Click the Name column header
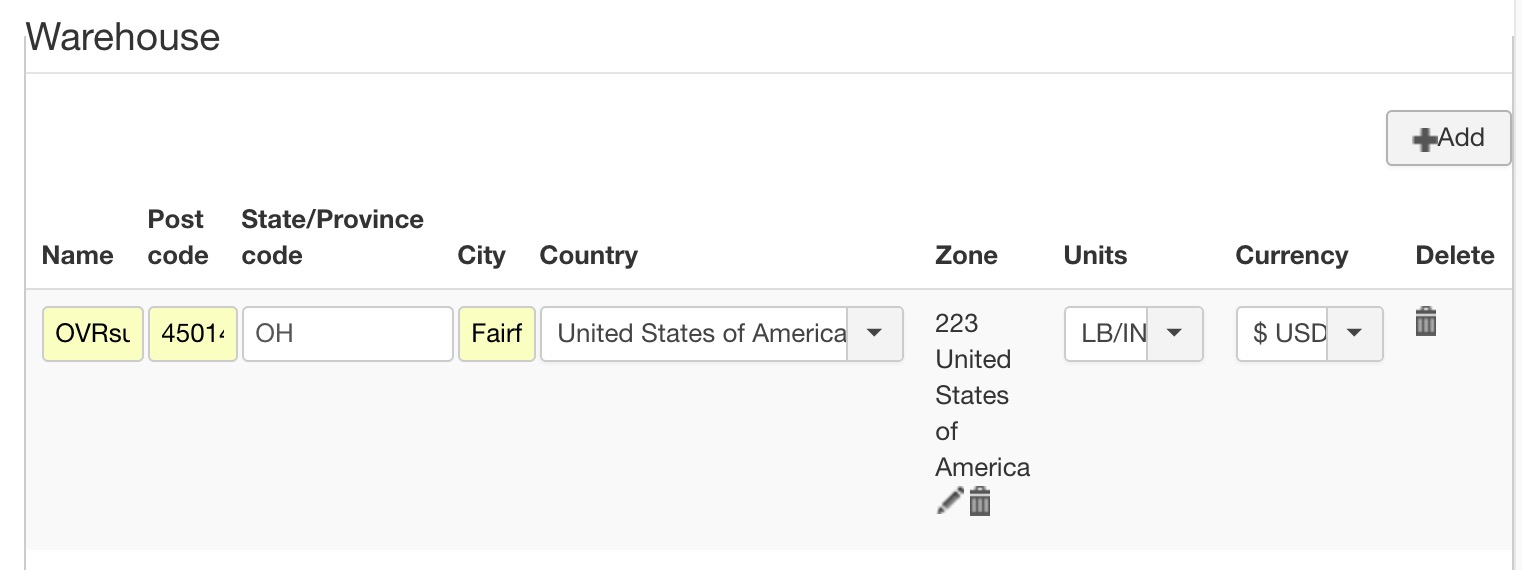Viewport: 1522px width, 570px height. pyautogui.click(x=77, y=256)
